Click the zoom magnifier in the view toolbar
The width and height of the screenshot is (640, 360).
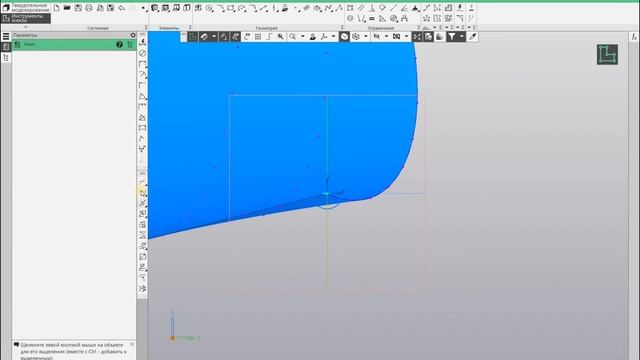(292, 37)
